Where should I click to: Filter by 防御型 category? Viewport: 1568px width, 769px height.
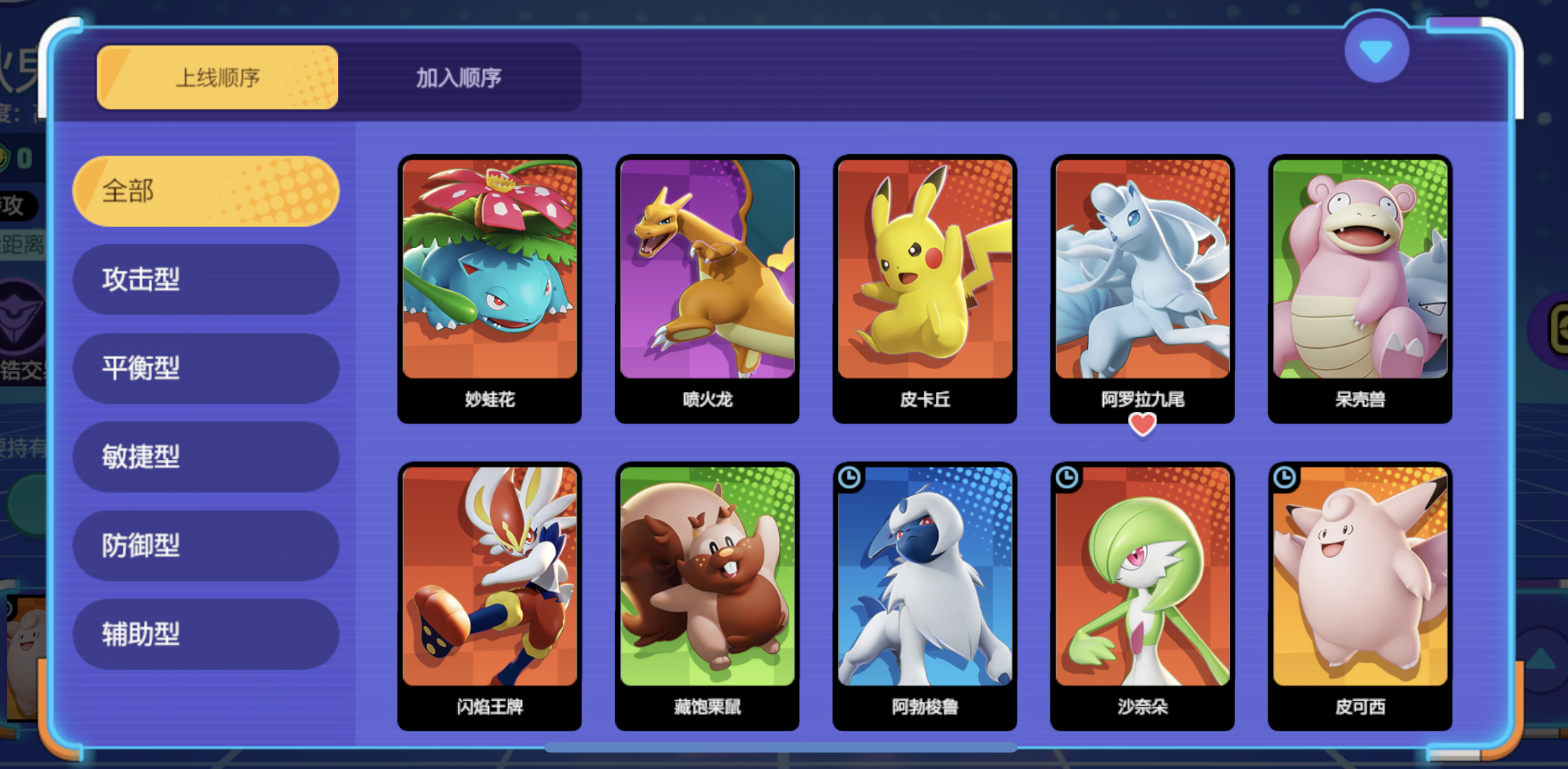(x=206, y=546)
